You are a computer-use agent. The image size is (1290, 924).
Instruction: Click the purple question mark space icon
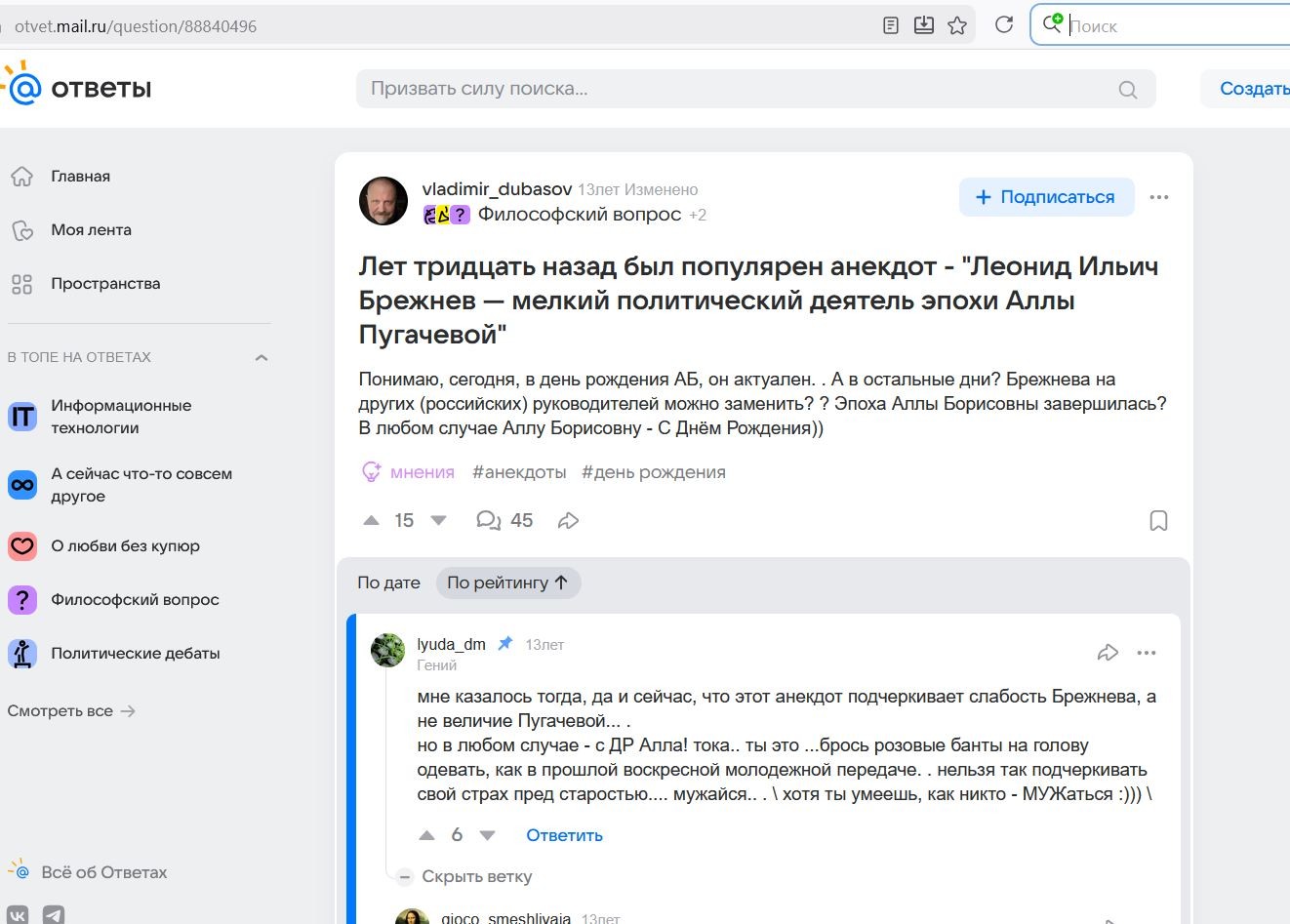click(x=22, y=600)
